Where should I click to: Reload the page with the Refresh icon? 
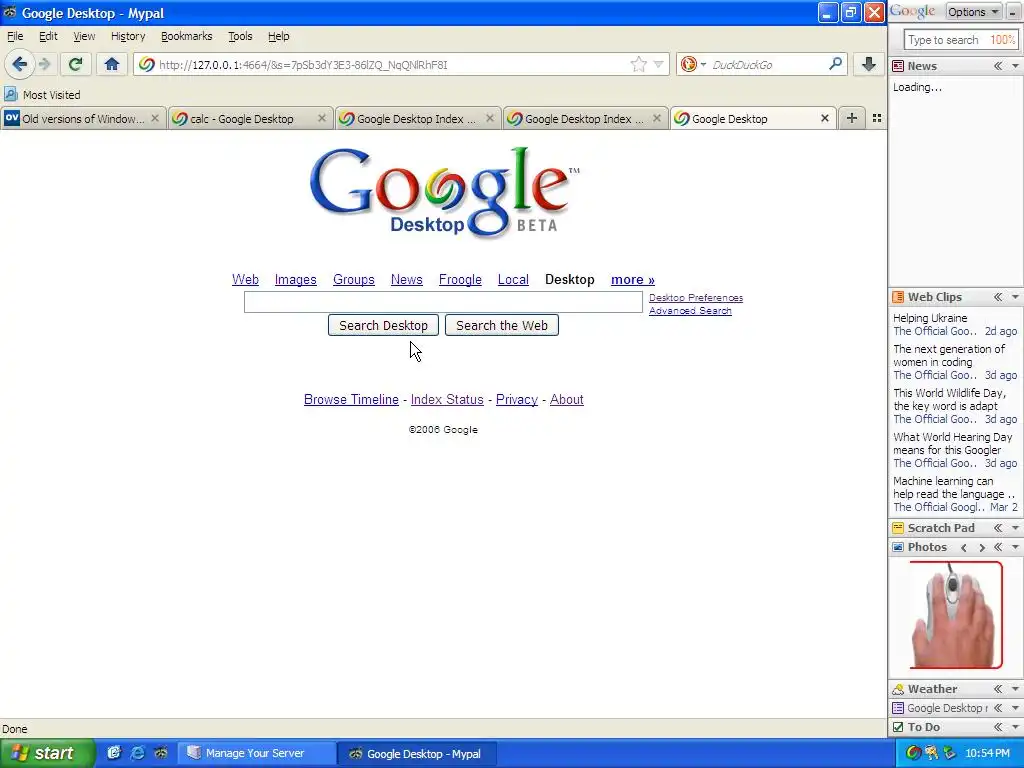(x=75, y=64)
